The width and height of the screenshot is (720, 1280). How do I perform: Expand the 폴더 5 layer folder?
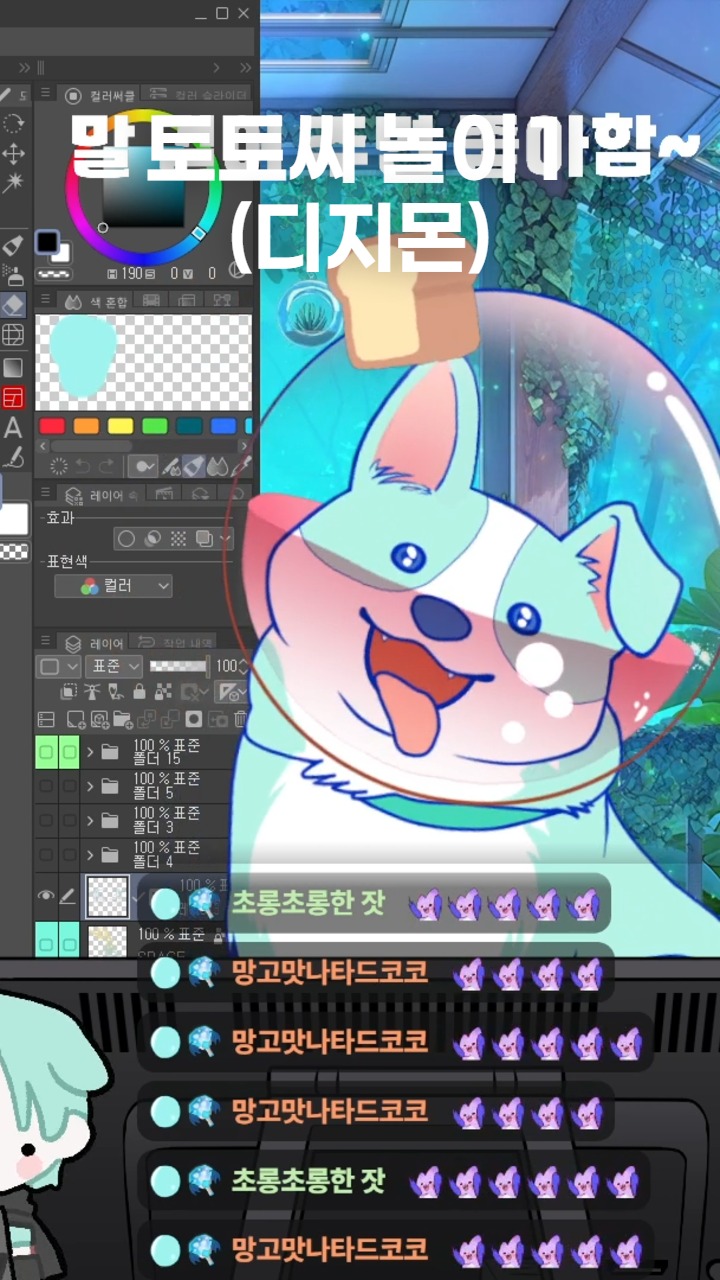(91, 787)
